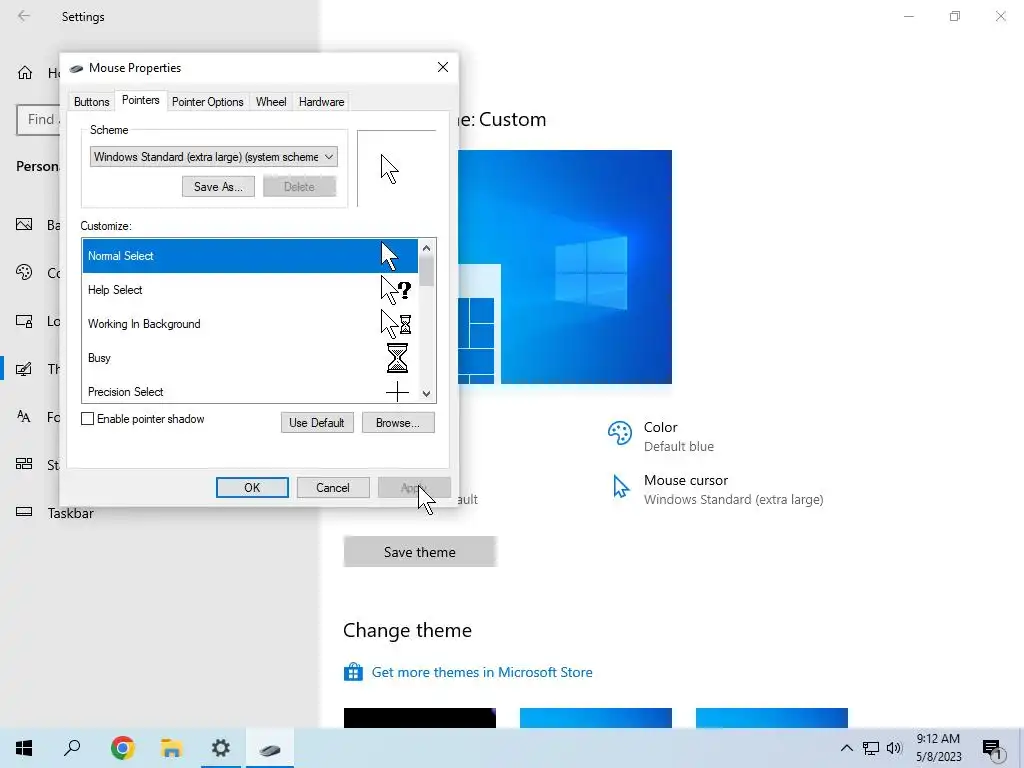Image resolution: width=1024 pixels, height=768 pixels.
Task: Select Normal Select pointer row
Action: (x=250, y=256)
